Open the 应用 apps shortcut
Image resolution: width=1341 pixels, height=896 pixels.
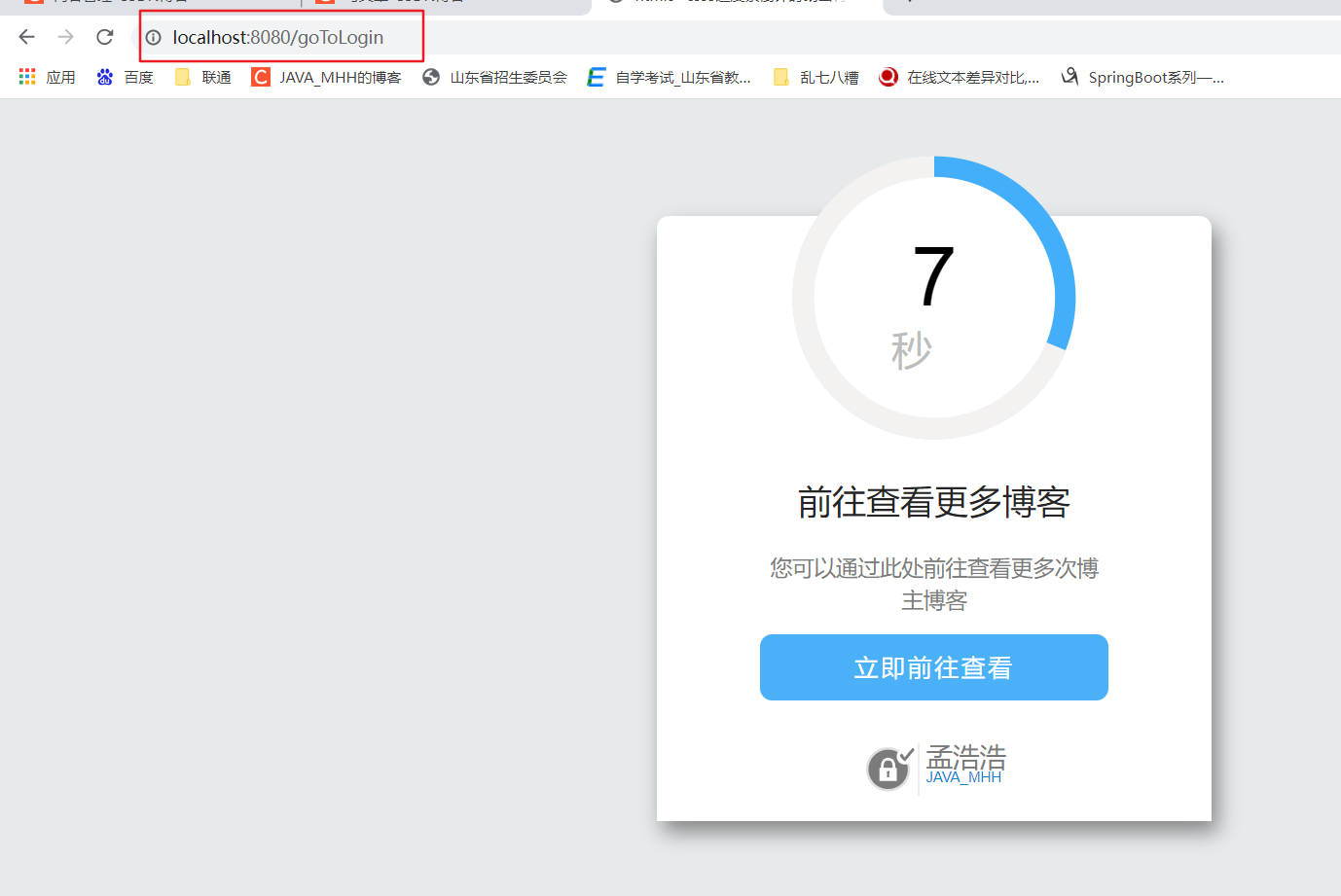click(47, 76)
